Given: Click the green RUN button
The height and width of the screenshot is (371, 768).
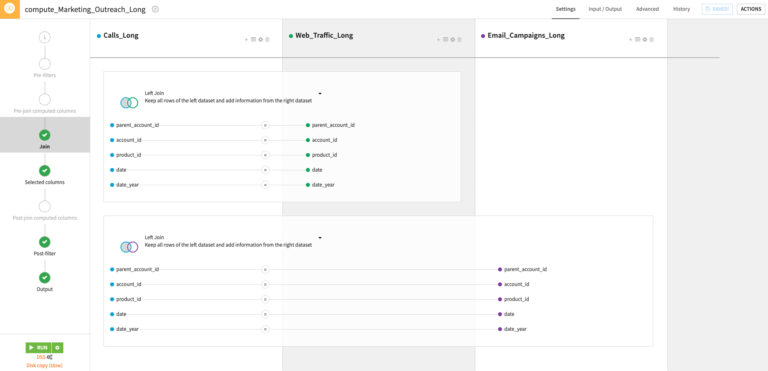Looking at the screenshot, I should click(x=39, y=347).
